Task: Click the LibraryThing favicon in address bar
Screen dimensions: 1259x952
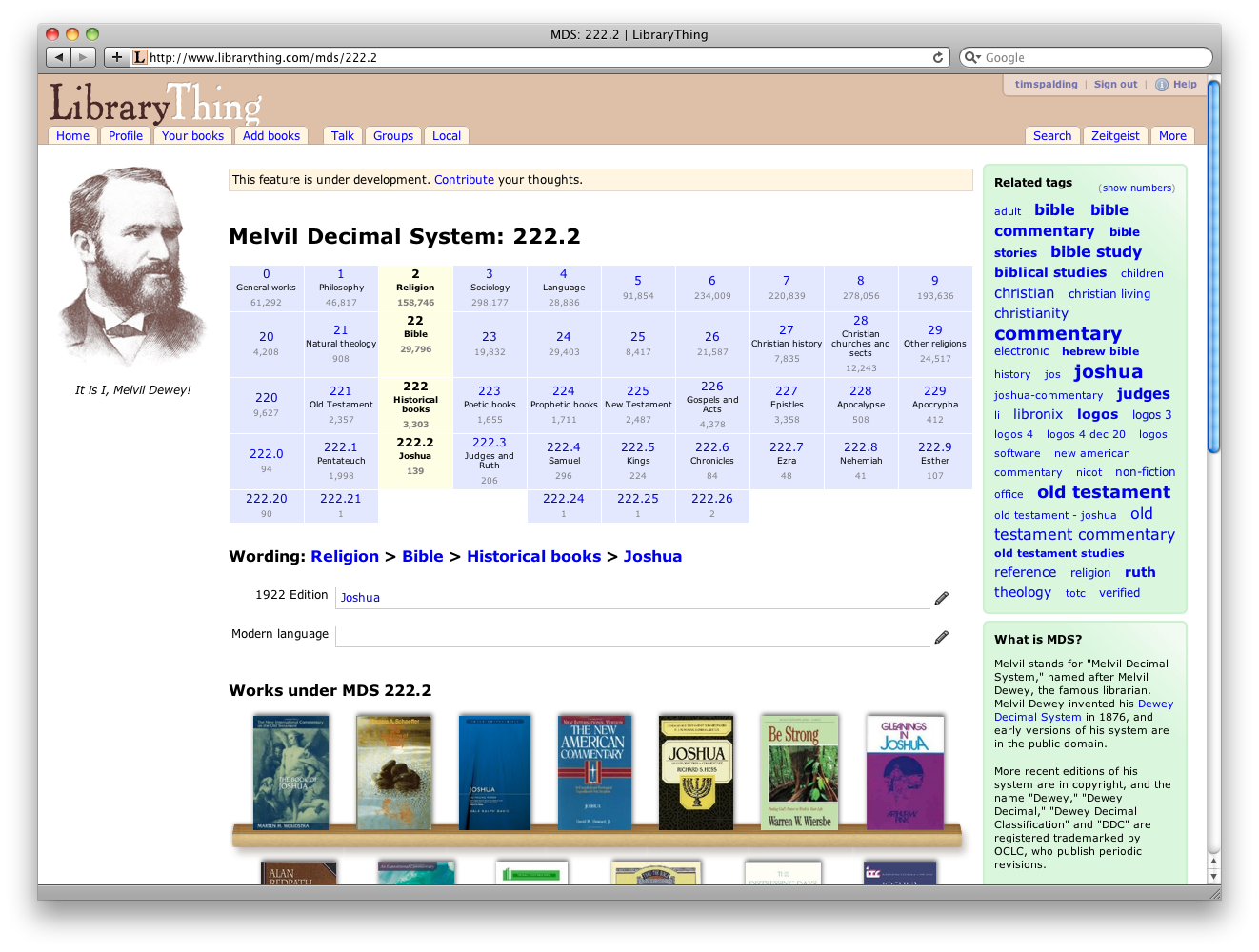Action: (x=140, y=57)
